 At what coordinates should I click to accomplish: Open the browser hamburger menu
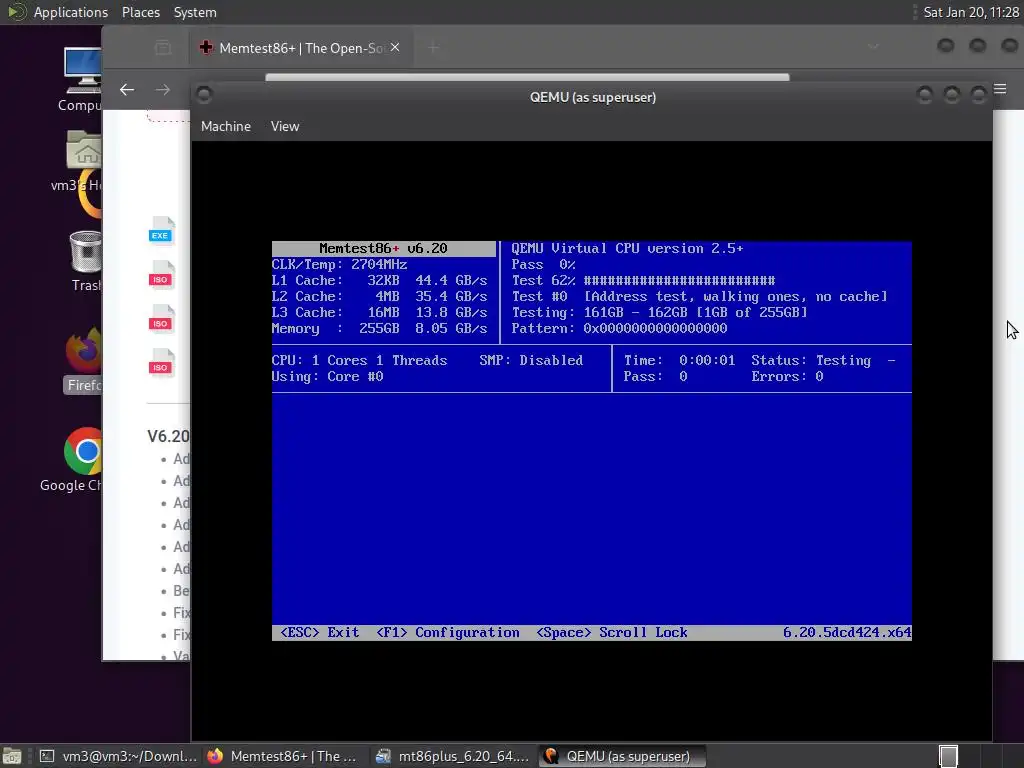click(x=1000, y=89)
